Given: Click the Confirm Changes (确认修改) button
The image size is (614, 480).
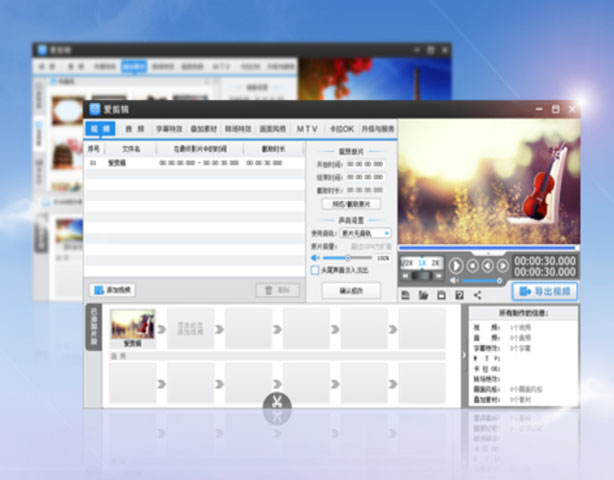Looking at the screenshot, I should 351,291.
